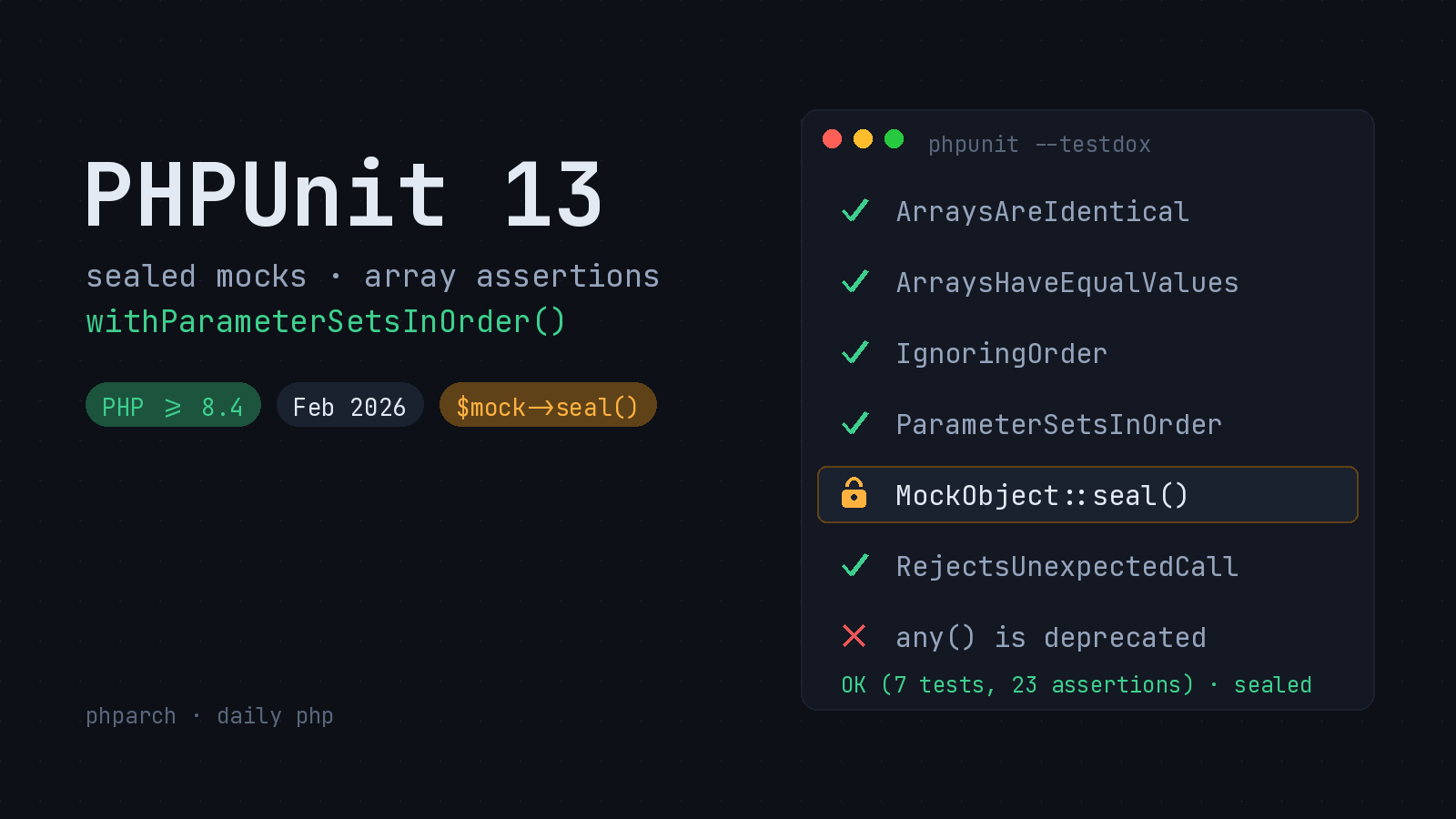Image resolution: width=1456 pixels, height=819 pixels.
Task: Select the highlighted MockObject::seal() row
Action: 1087,495
